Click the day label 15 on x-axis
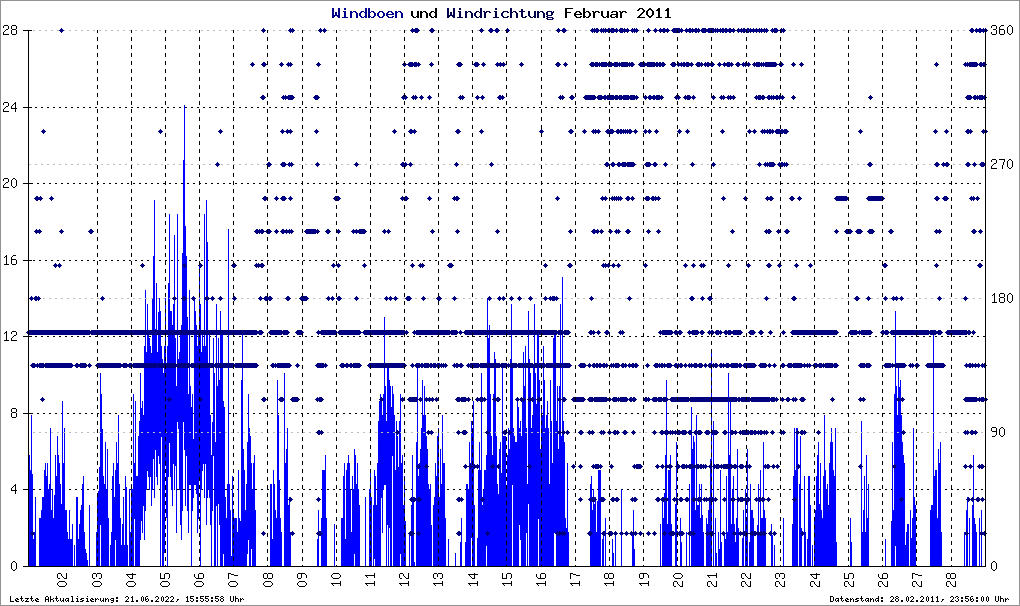Screen dimensions: 1020x606 (507, 579)
